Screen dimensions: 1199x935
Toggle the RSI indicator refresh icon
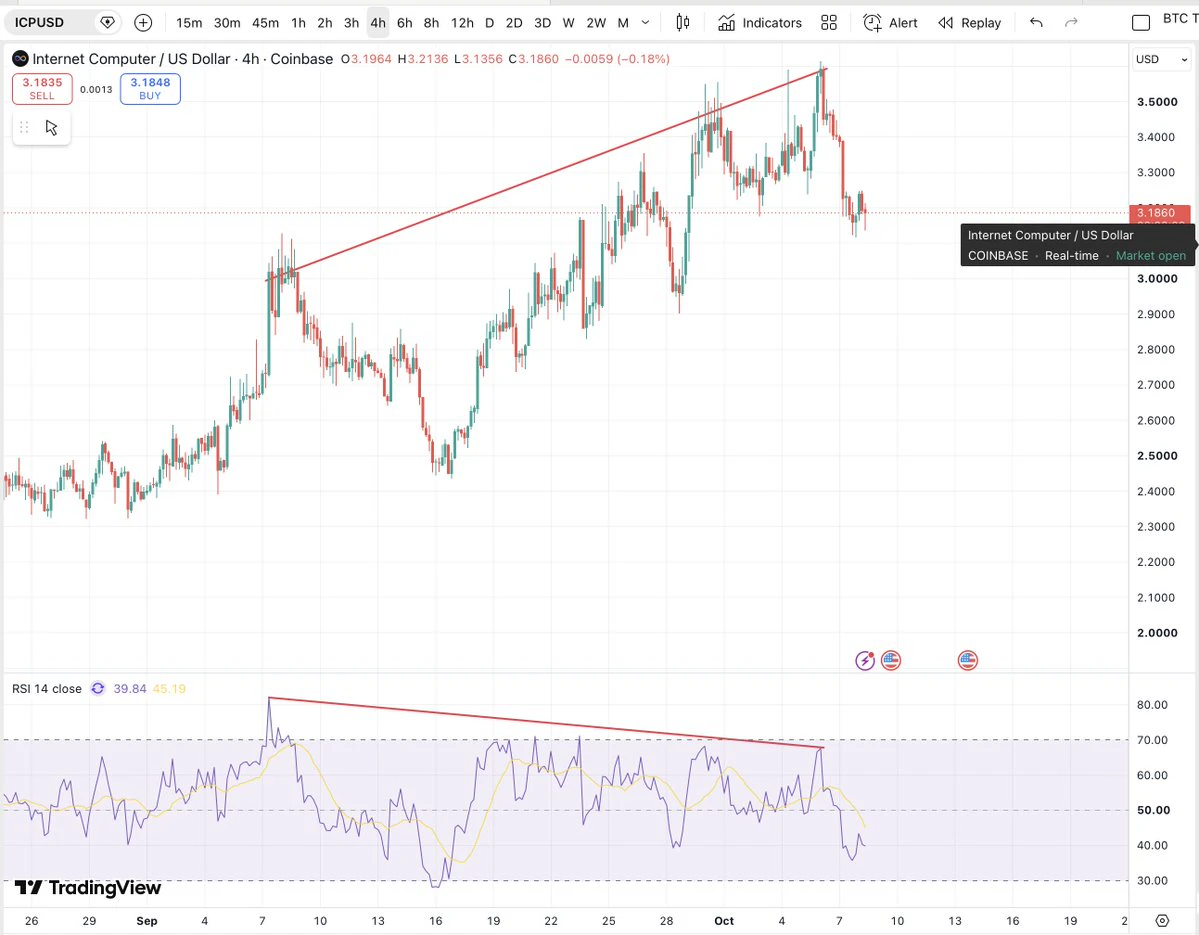[x=98, y=689]
